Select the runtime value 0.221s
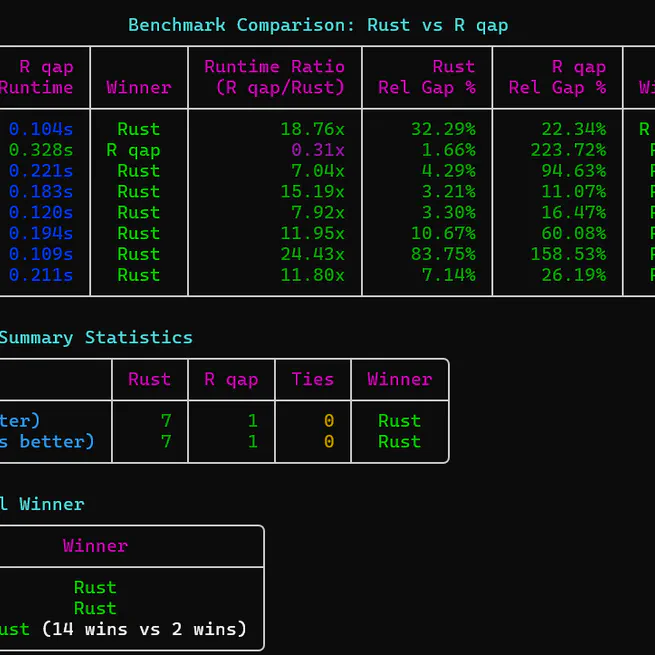Viewport: 655px width, 655px height. 41,171
